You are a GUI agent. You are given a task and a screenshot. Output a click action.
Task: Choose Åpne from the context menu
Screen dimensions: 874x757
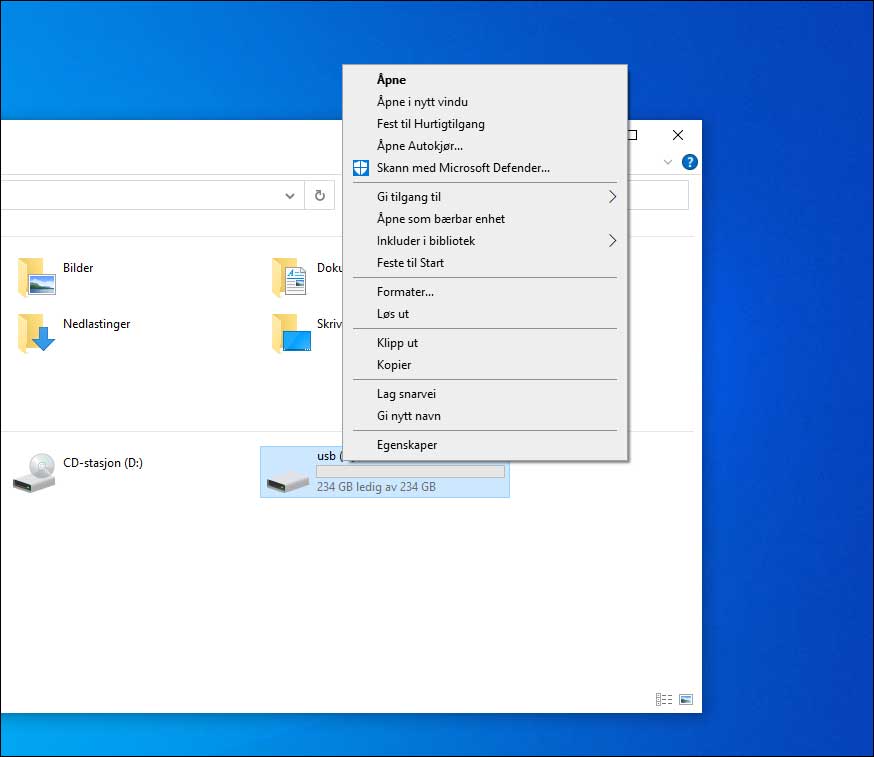[x=391, y=80]
